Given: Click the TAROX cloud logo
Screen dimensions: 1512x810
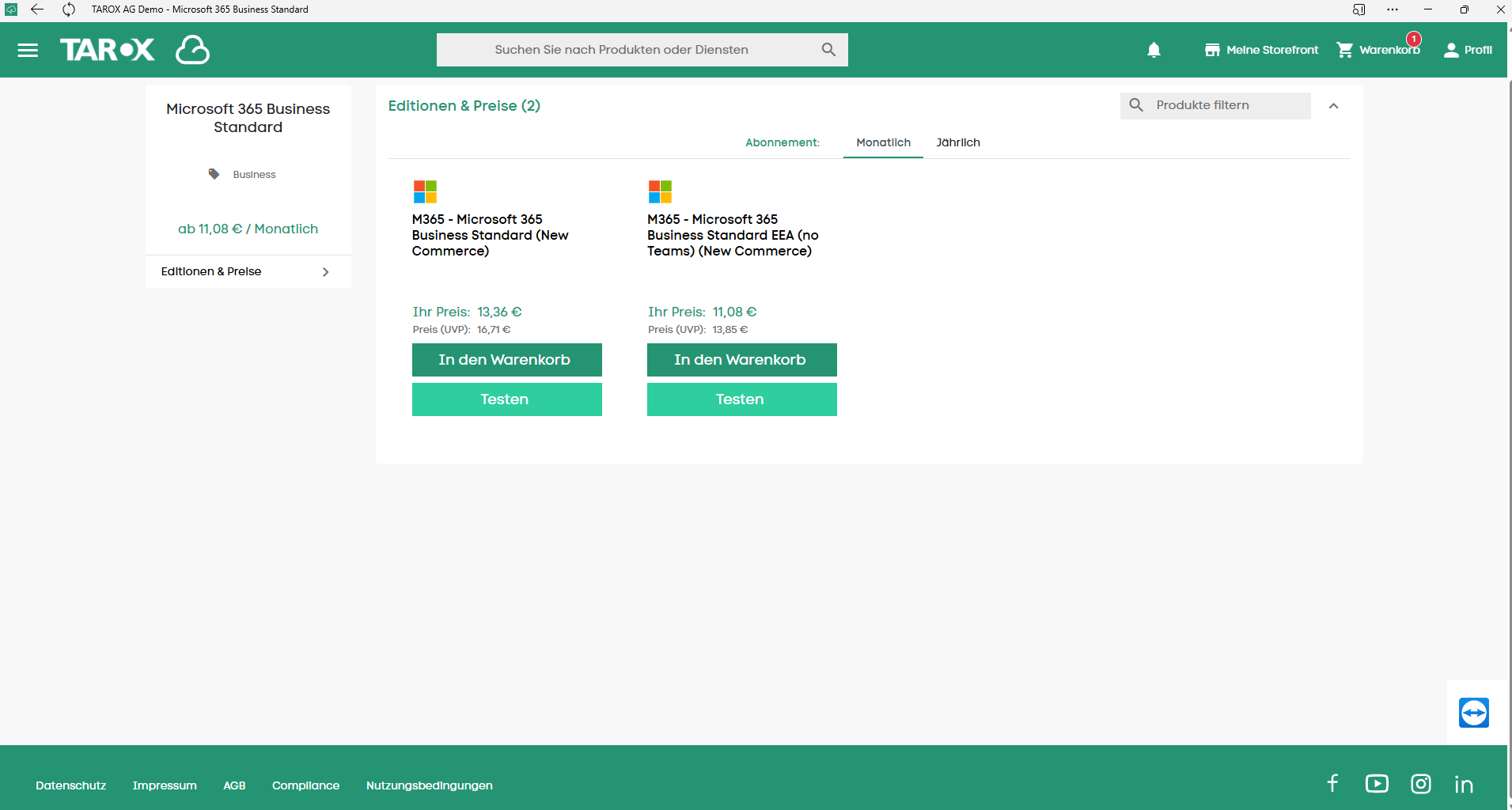Looking at the screenshot, I should pyautogui.click(x=135, y=50).
